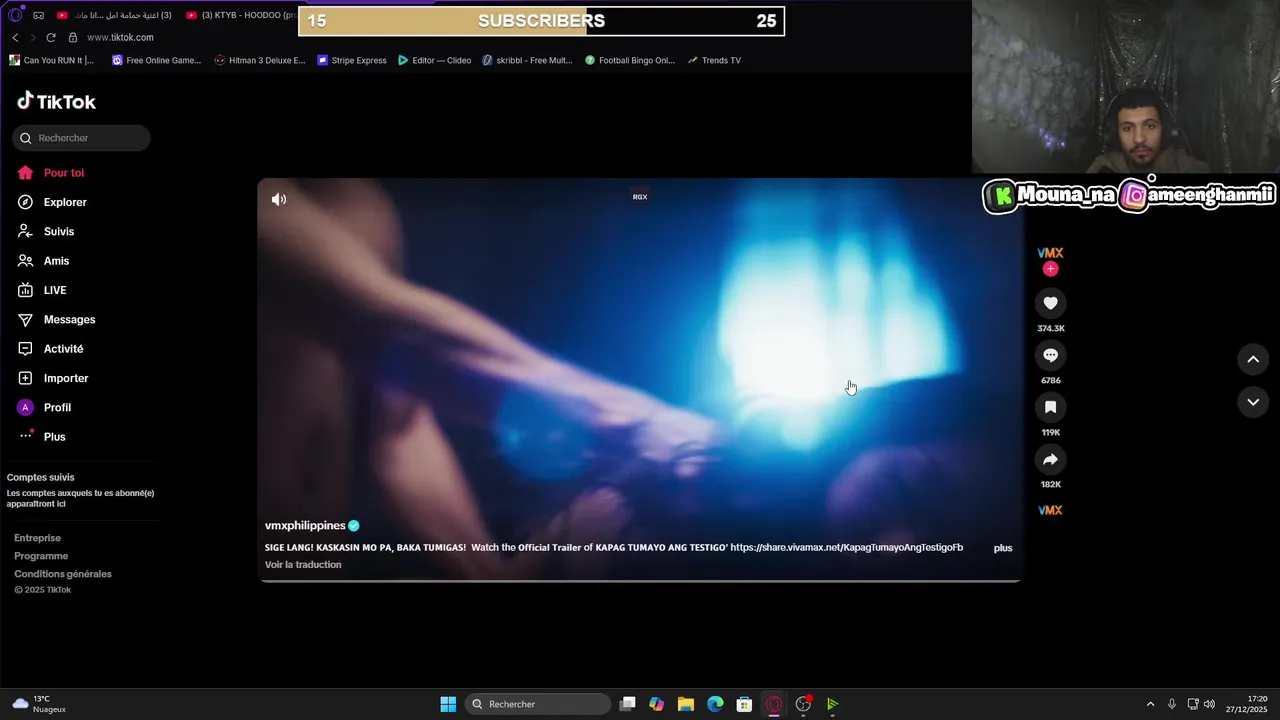The height and width of the screenshot is (720, 1280).
Task: Open the Pour toi feed
Action: click(x=51, y=173)
